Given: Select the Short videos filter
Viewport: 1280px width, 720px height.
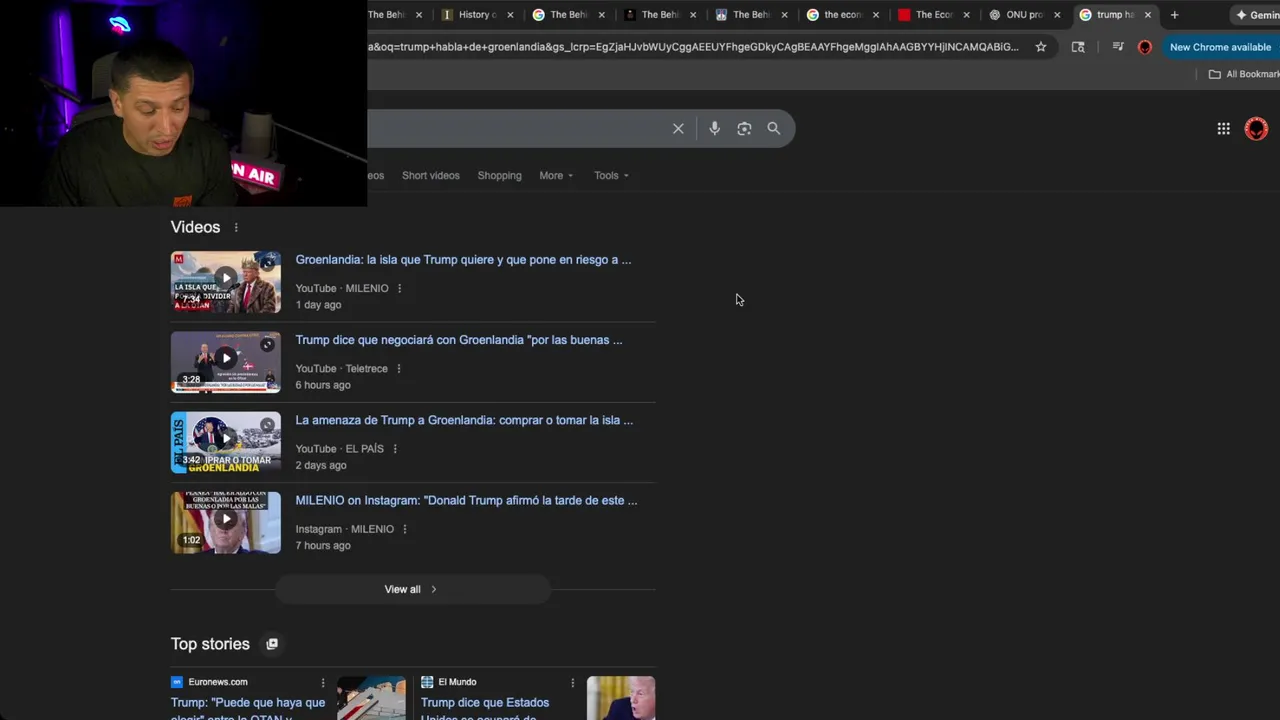Looking at the screenshot, I should point(431,176).
